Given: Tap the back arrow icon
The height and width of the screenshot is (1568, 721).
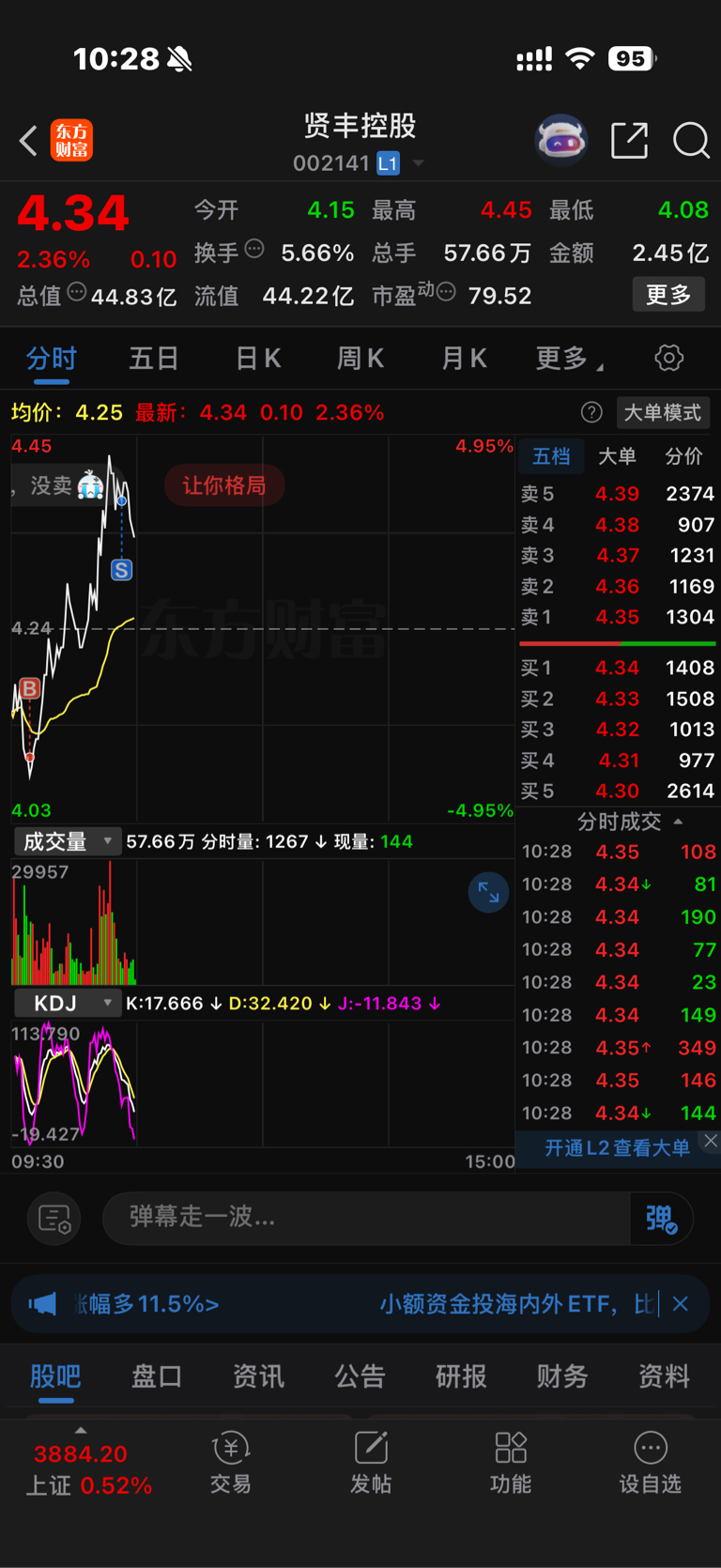Looking at the screenshot, I should (x=28, y=142).
